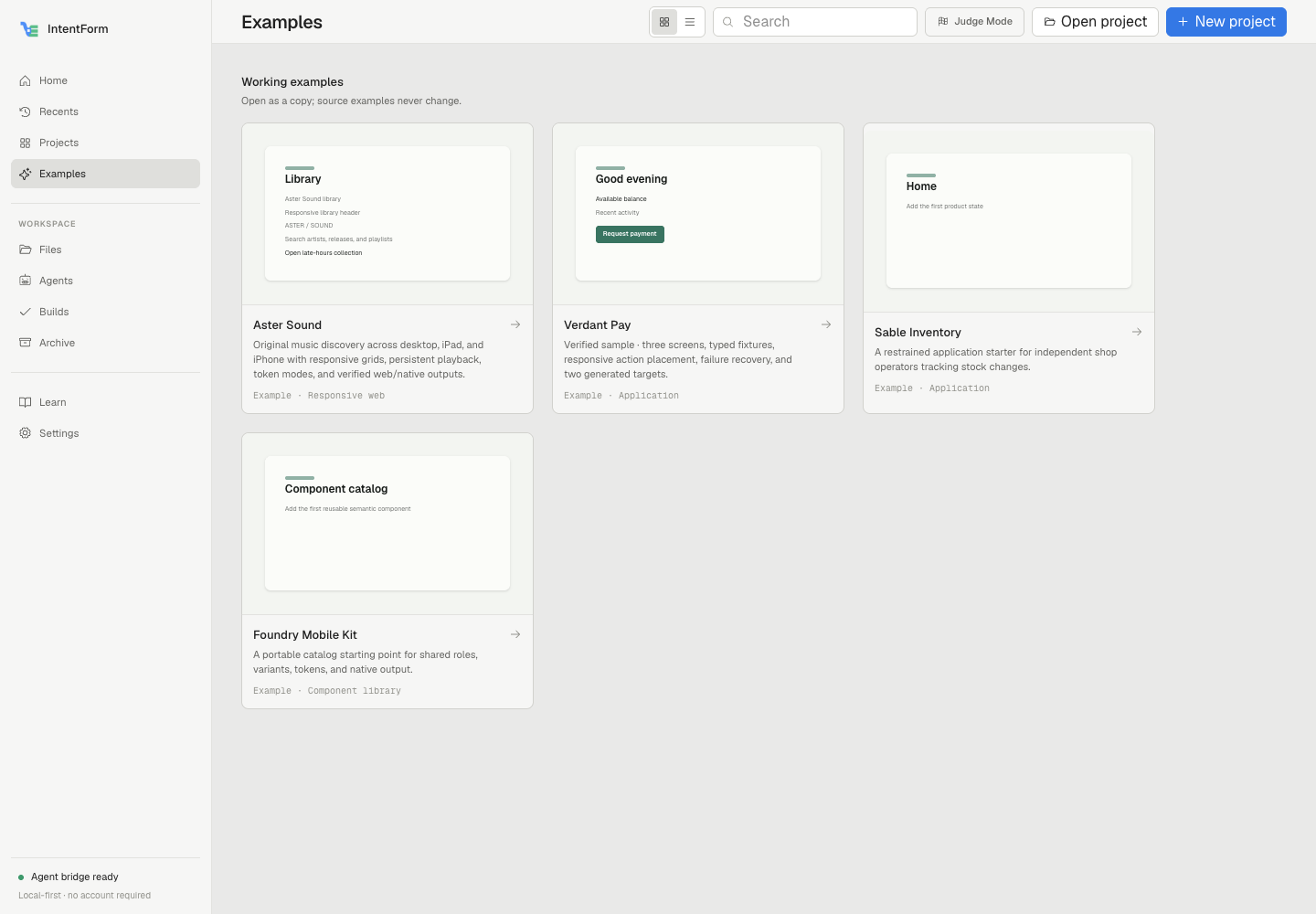This screenshot has height=914, width=1316.
Task: Click the 'Agent bridge ready' status text
Action: click(x=75, y=877)
